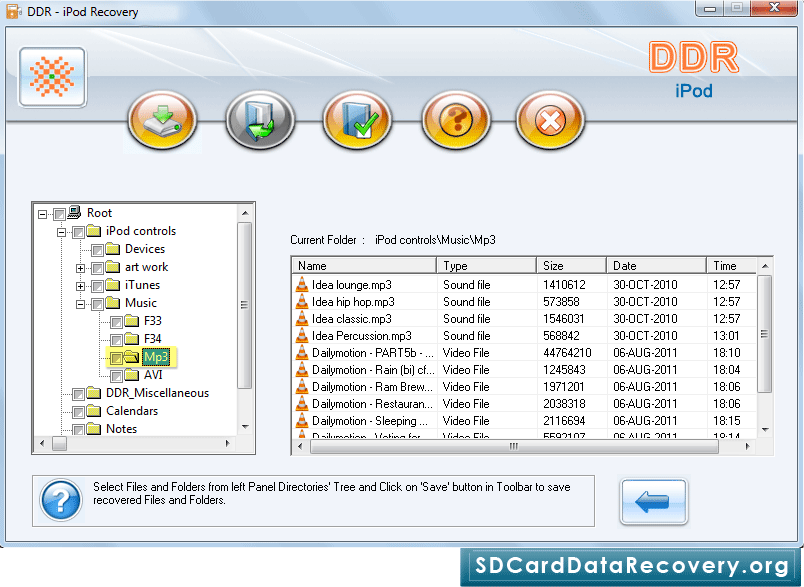Click the file list scroll right arrow
Image resolution: width=804 pixels, height=587 pixels.
coord(748,447)
